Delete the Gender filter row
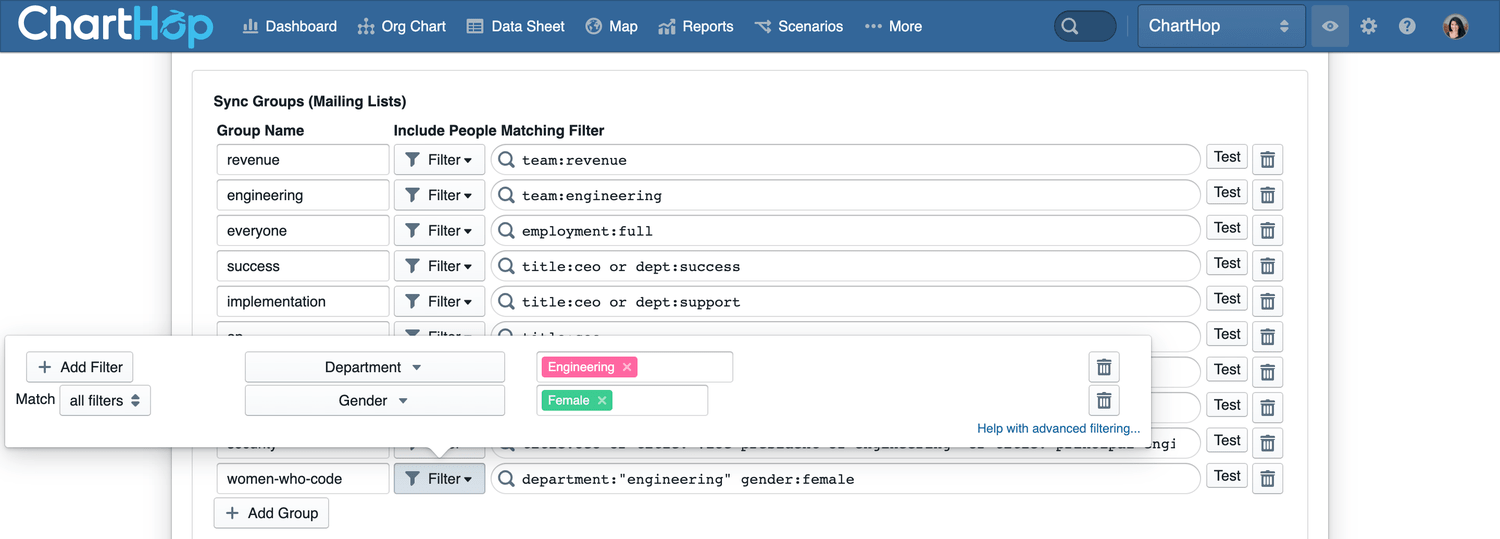 tap(1104, 401)
